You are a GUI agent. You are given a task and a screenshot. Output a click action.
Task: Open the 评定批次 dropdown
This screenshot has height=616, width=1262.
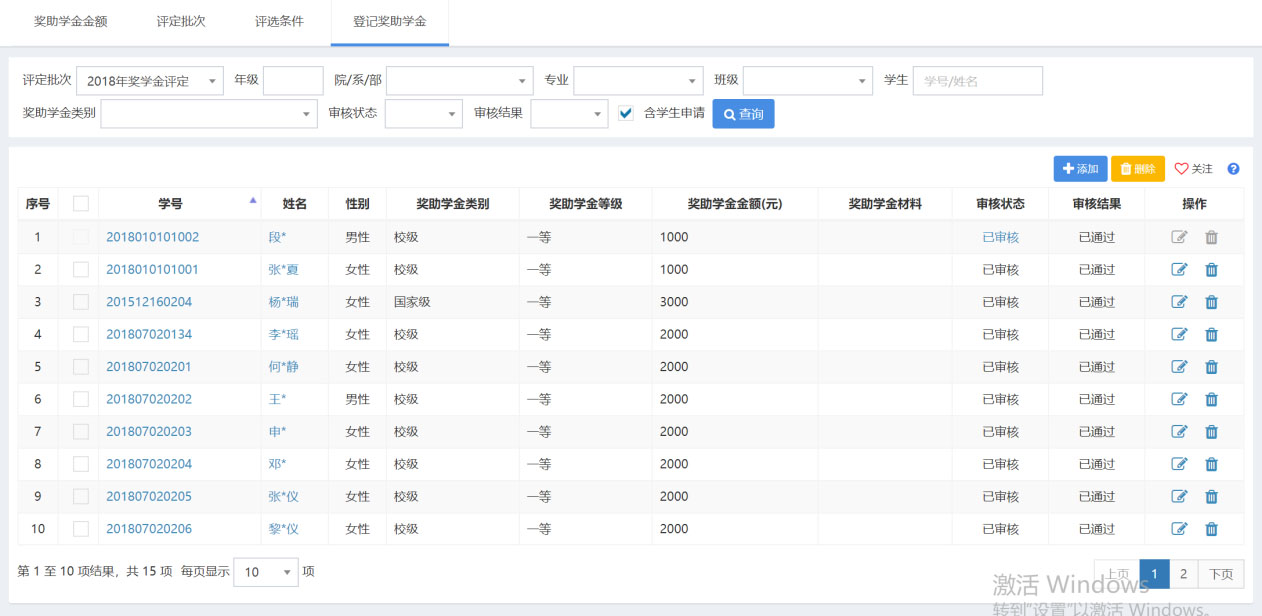click(x=150, y=81)
